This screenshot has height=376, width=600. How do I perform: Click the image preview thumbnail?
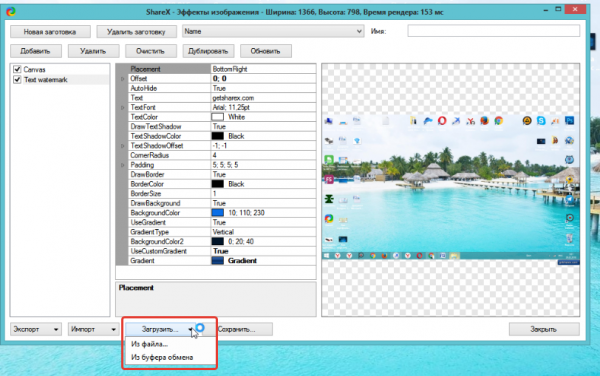450,190
